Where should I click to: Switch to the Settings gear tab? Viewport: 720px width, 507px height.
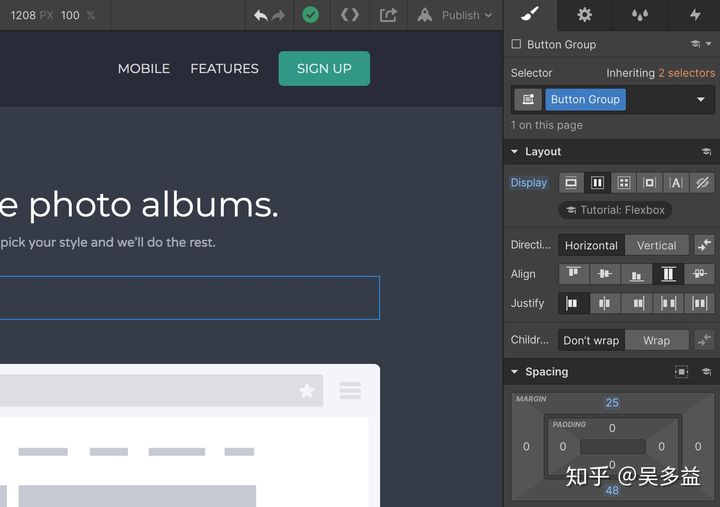[585, 15]
